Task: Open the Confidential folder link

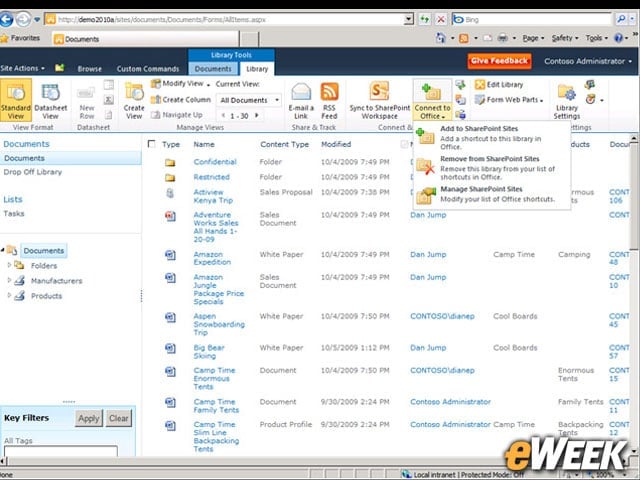Action: (215, 162)
